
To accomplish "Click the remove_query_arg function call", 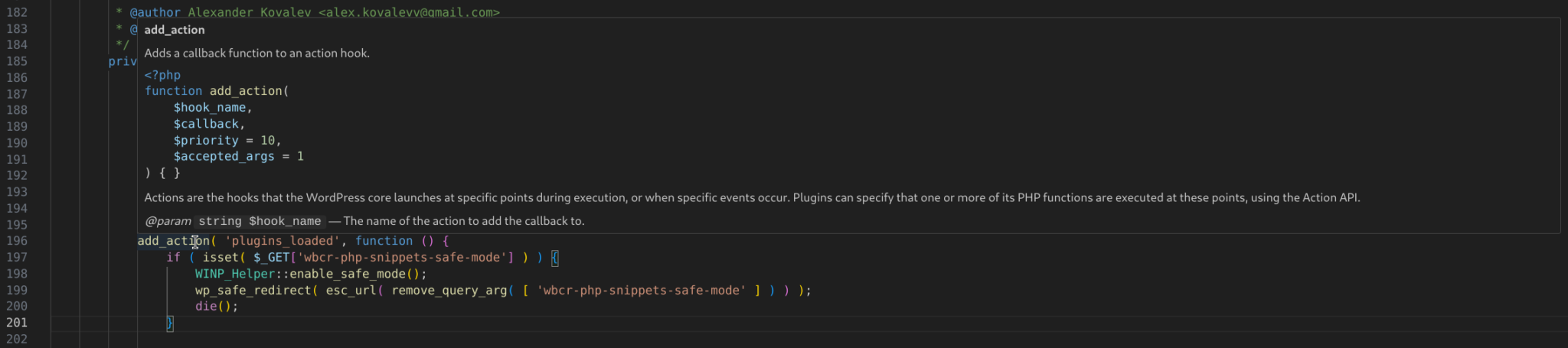I will click(449, 291).
